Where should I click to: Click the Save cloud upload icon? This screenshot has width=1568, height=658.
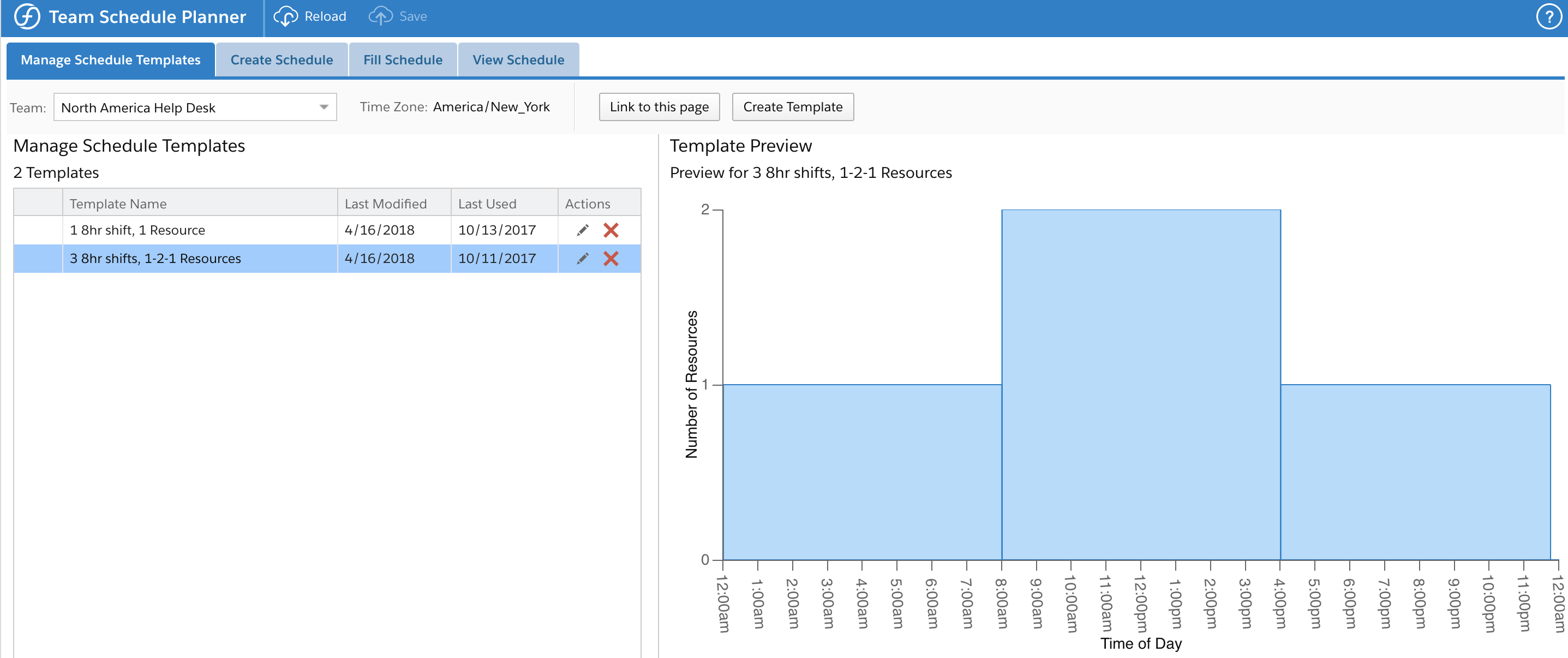(x=380, y=16)
